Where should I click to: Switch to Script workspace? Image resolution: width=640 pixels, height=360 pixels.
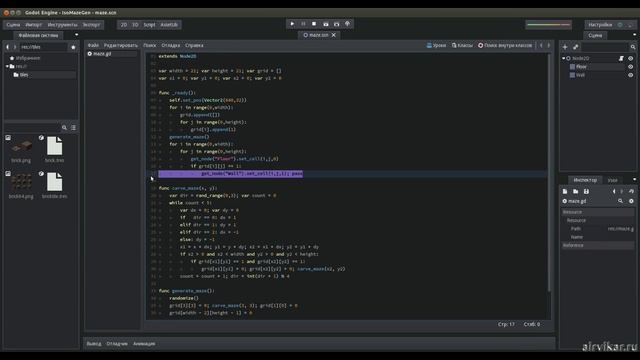click(149, 25)
